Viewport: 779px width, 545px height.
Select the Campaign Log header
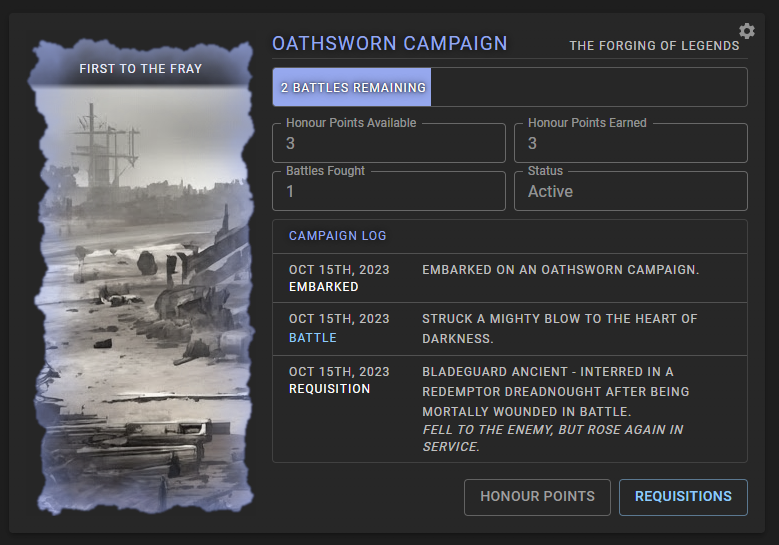coord(337,236)
